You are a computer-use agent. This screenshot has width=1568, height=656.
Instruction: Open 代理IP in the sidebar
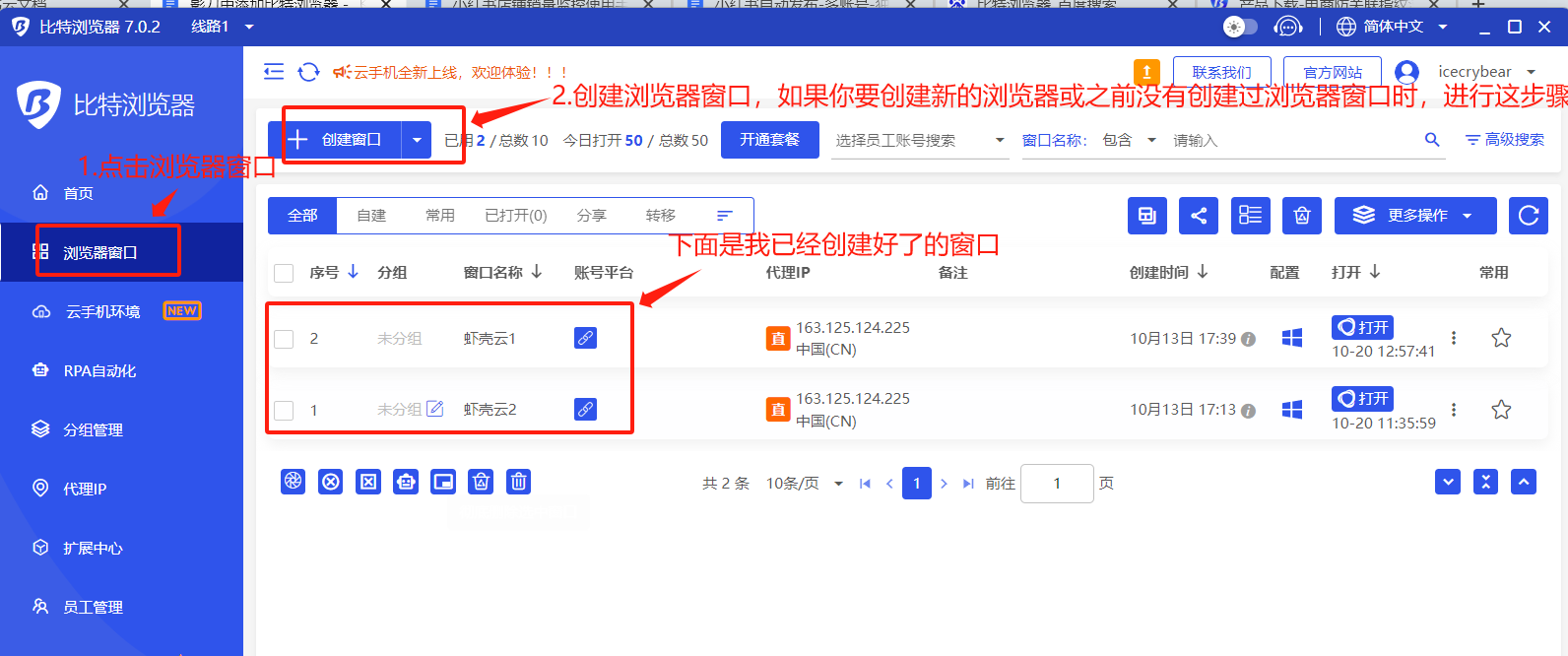click(85, 489)
